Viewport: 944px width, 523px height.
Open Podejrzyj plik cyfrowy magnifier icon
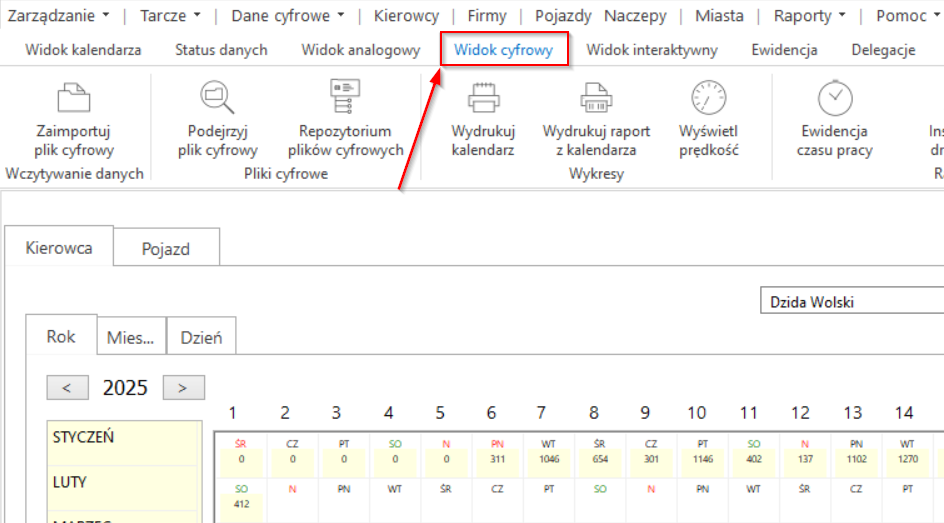[217, 97]
